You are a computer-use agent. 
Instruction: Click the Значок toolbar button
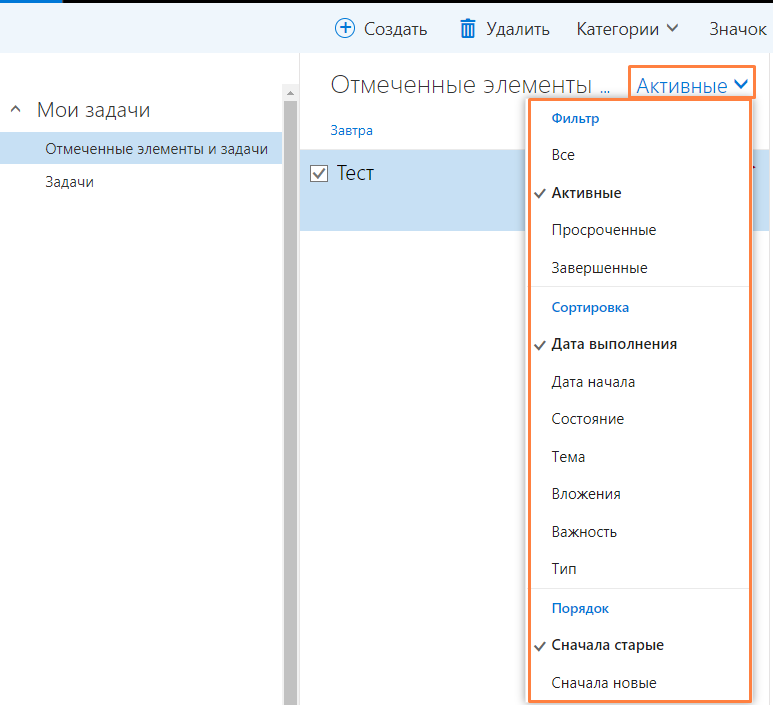pos(737,28)
